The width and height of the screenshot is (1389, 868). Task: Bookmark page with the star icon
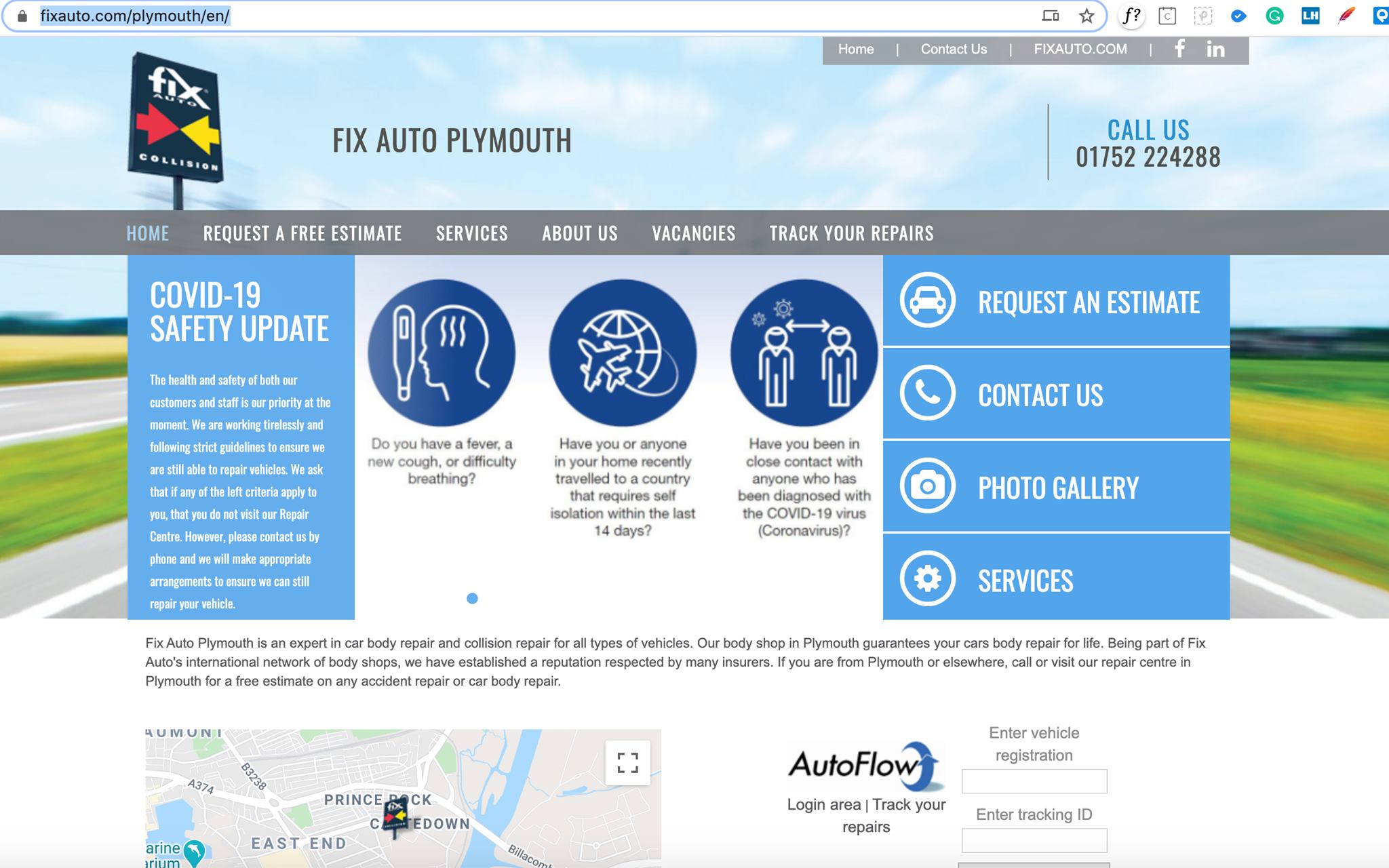(1086, 16)
